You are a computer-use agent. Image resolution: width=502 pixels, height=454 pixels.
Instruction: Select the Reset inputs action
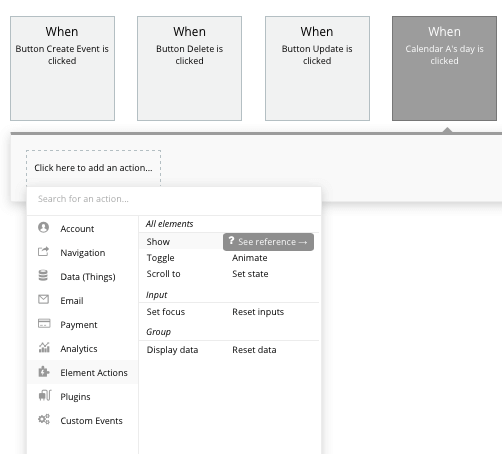pos(258,312)
